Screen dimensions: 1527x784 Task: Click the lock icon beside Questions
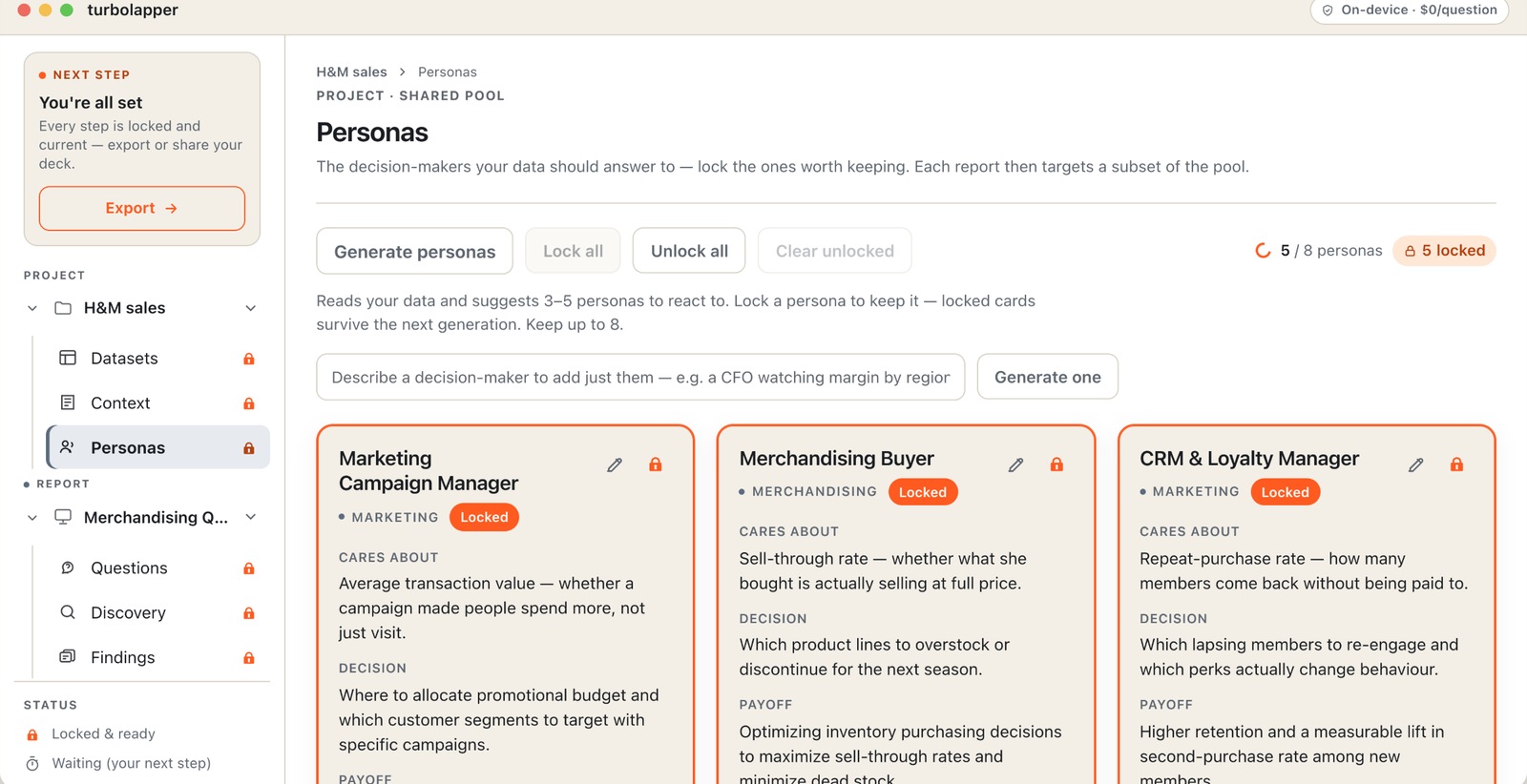tap(249, 568)
